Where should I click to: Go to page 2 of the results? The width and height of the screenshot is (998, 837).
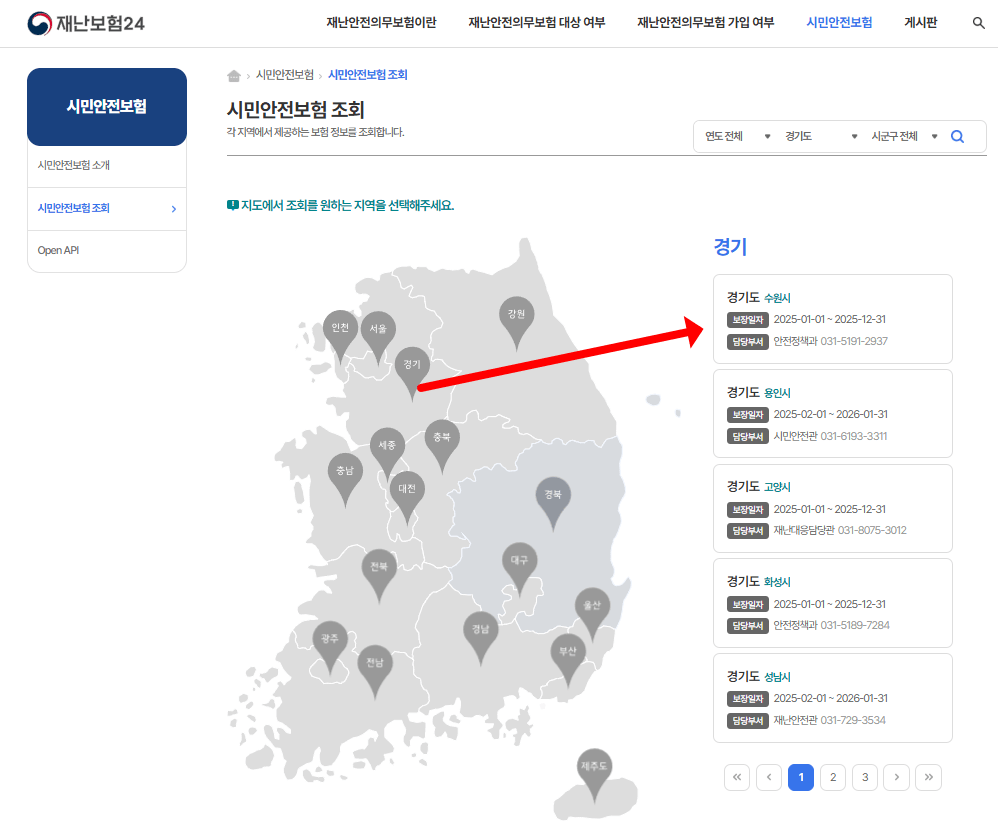point(833,777)
